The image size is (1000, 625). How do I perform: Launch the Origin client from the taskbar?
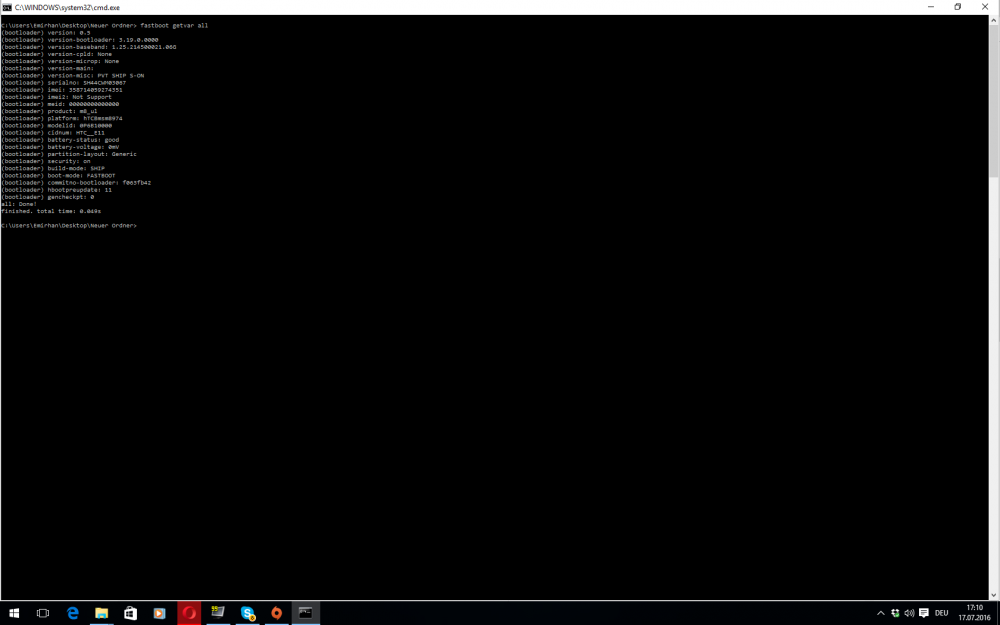coord(276,612)
